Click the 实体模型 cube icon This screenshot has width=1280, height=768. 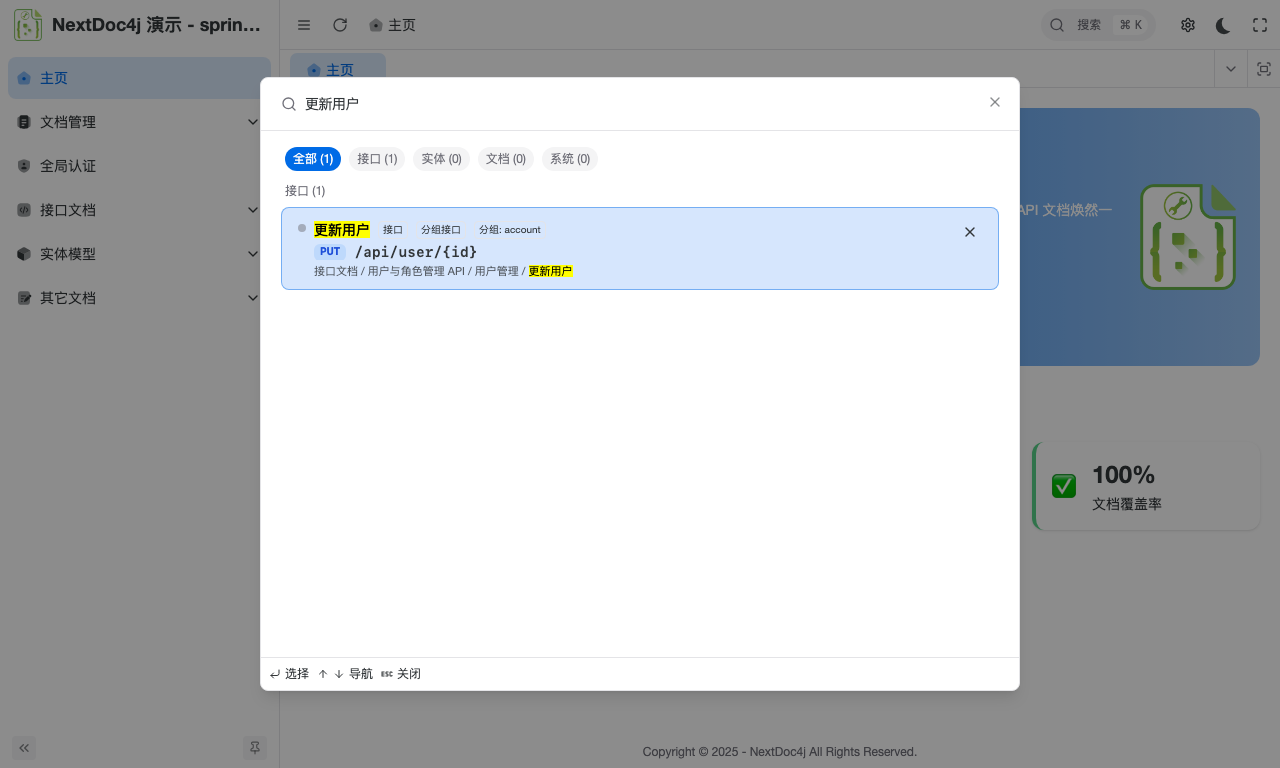click(x=24, y=254)
